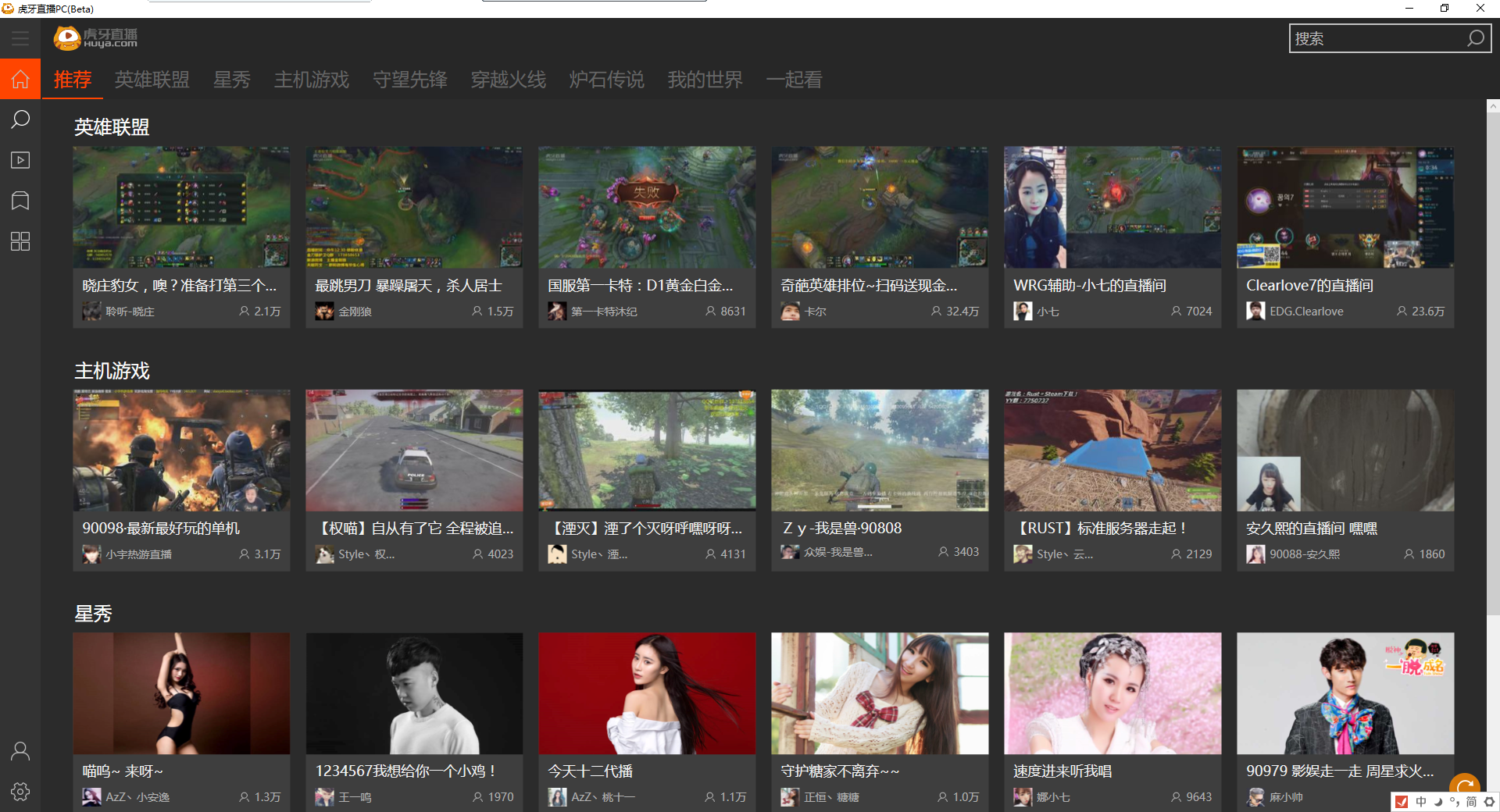Open the categories grid icon in the sidebar
1500x812 pixels.
click(20, 241)
